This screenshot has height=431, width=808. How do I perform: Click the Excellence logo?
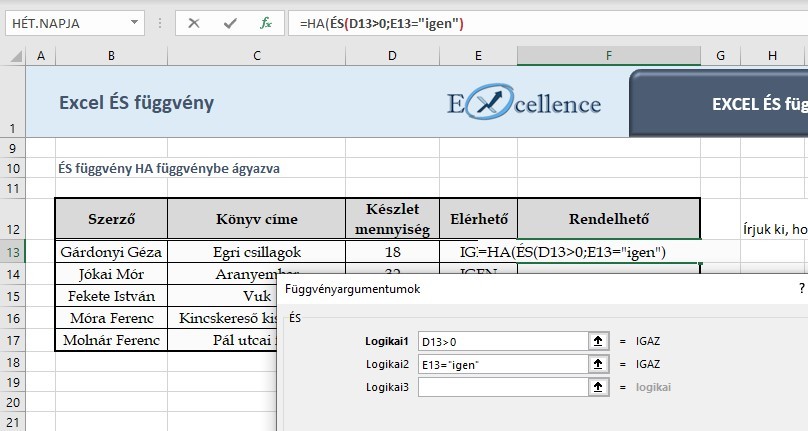coord(524,102)
